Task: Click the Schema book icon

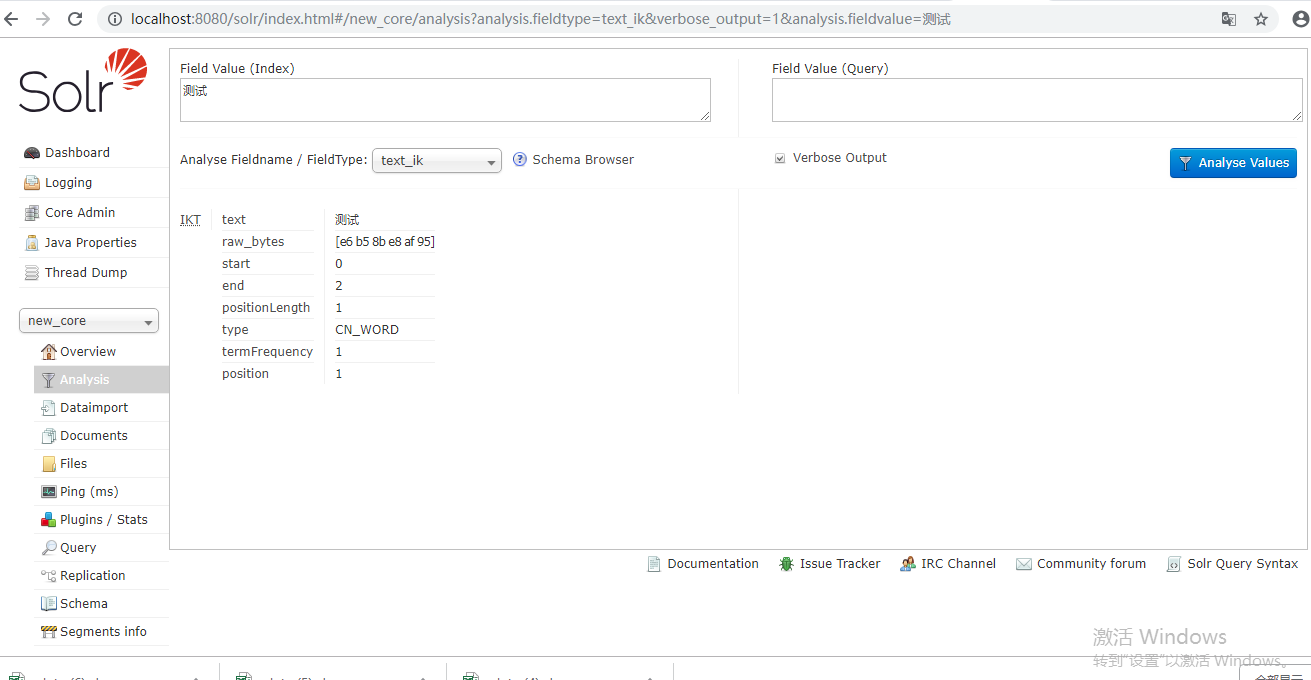Action: click(48, 604)
